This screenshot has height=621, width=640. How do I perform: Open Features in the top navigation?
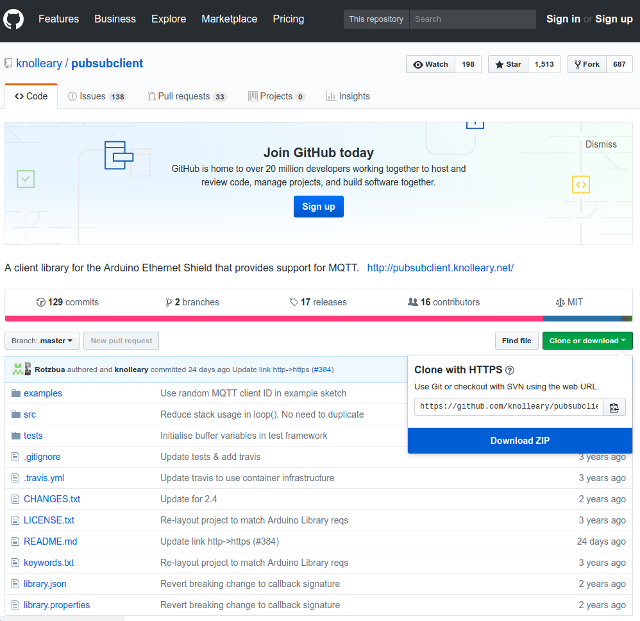(x=58, y=19)
